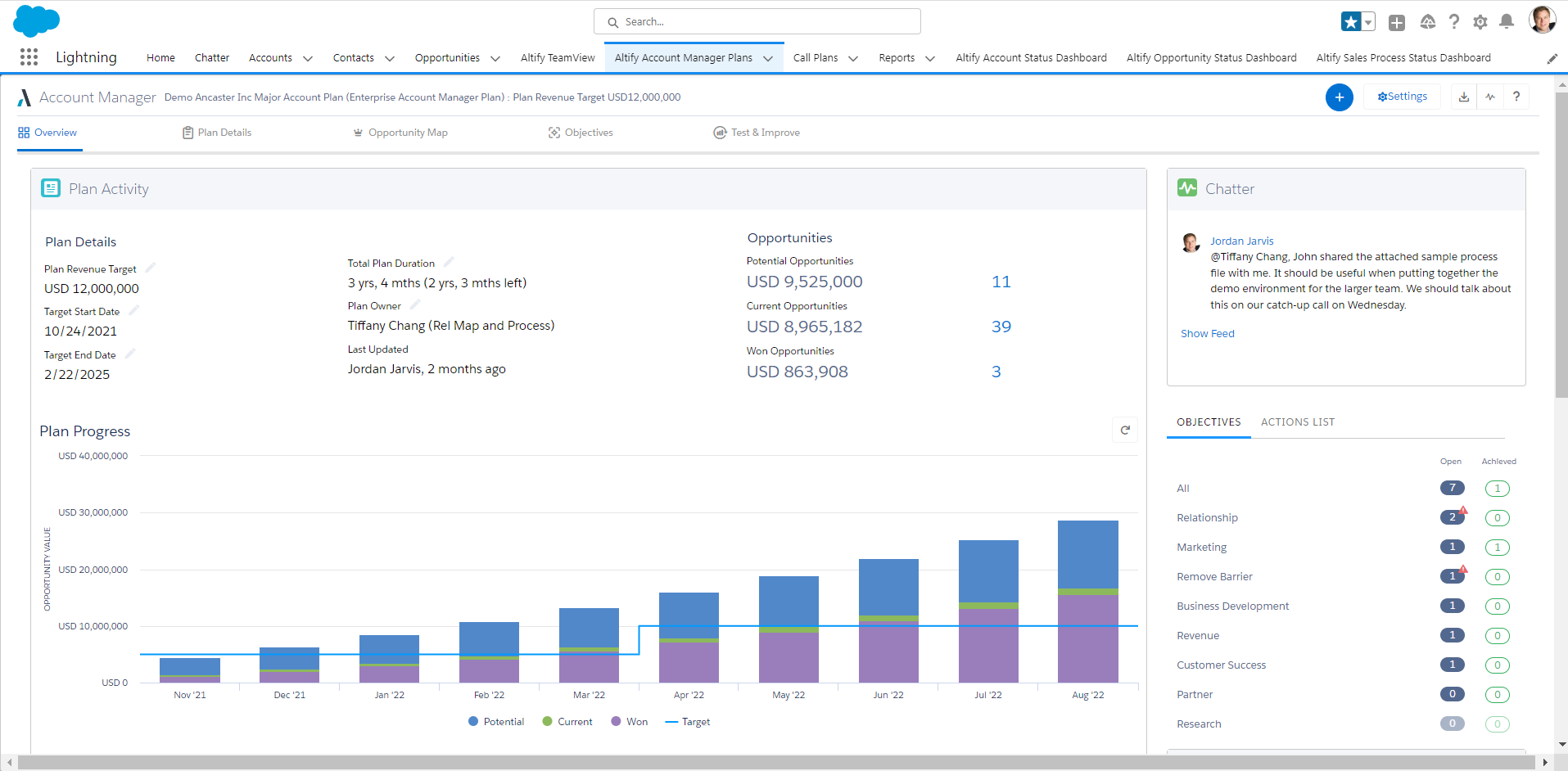The height and width of the screenshot is (771, 1568).
Task: Click the download plan export icon
Action: tap(1462, 96)
